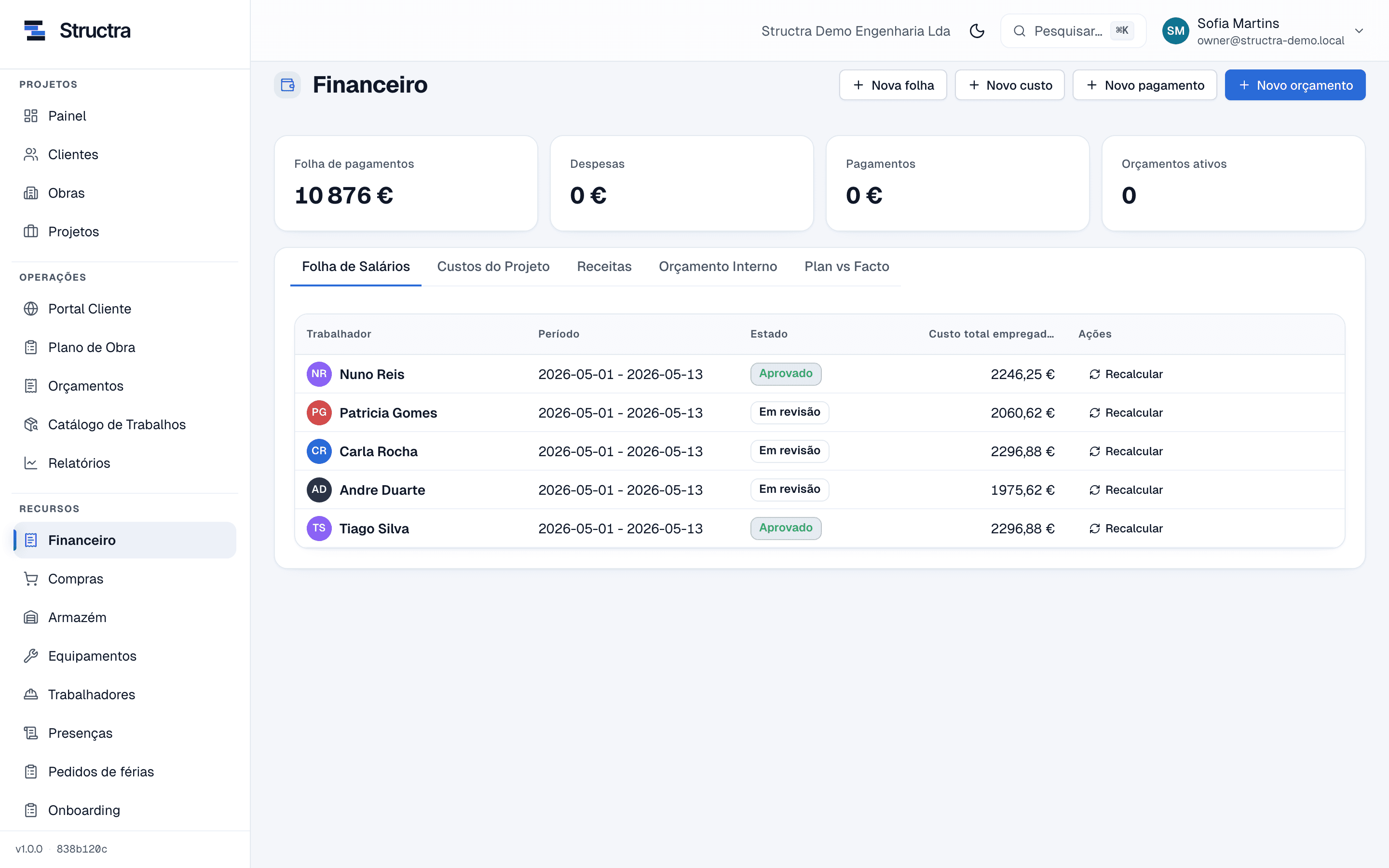Open Relatórios reports page
This screenshot has height=868, width=1389.
124,463
